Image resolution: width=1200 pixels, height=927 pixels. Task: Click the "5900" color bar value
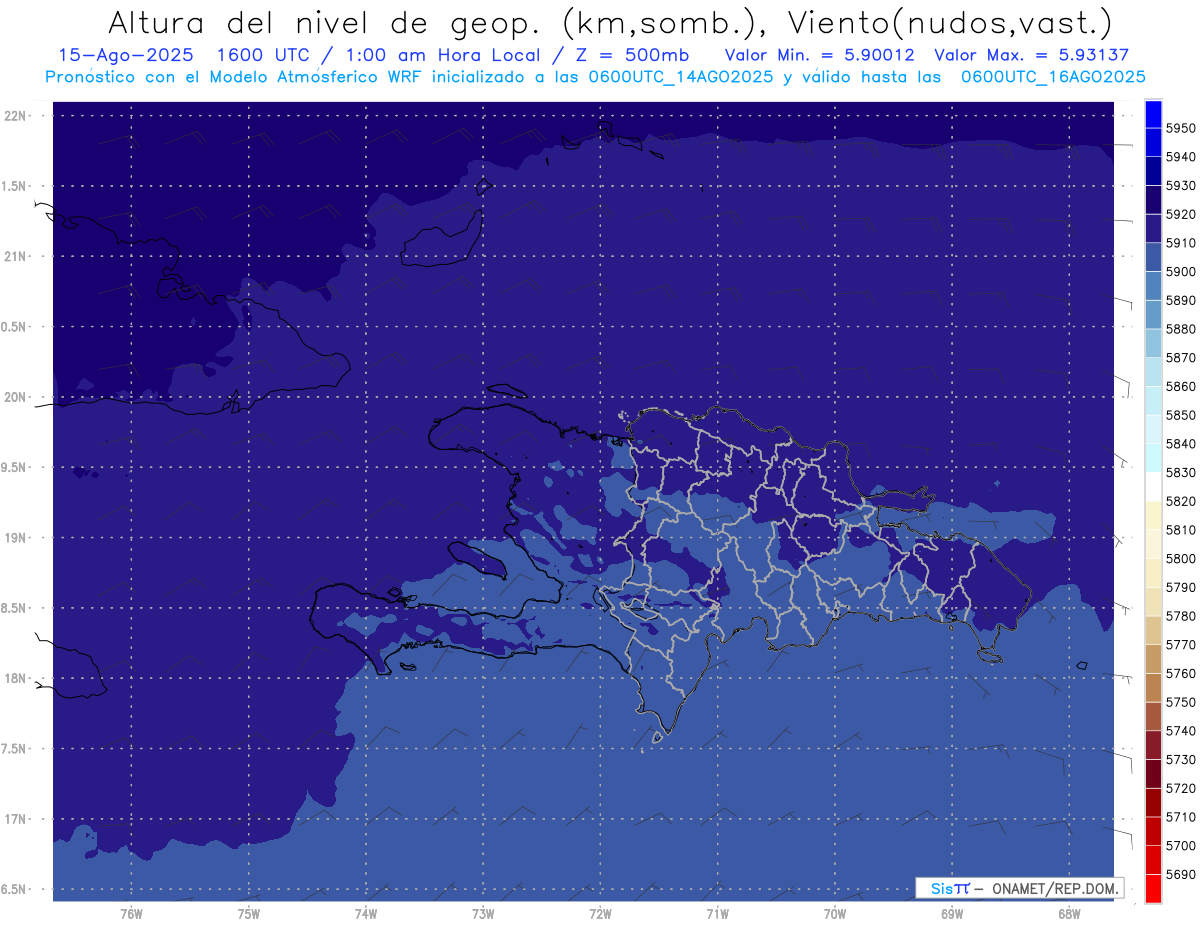(1180, 271)
